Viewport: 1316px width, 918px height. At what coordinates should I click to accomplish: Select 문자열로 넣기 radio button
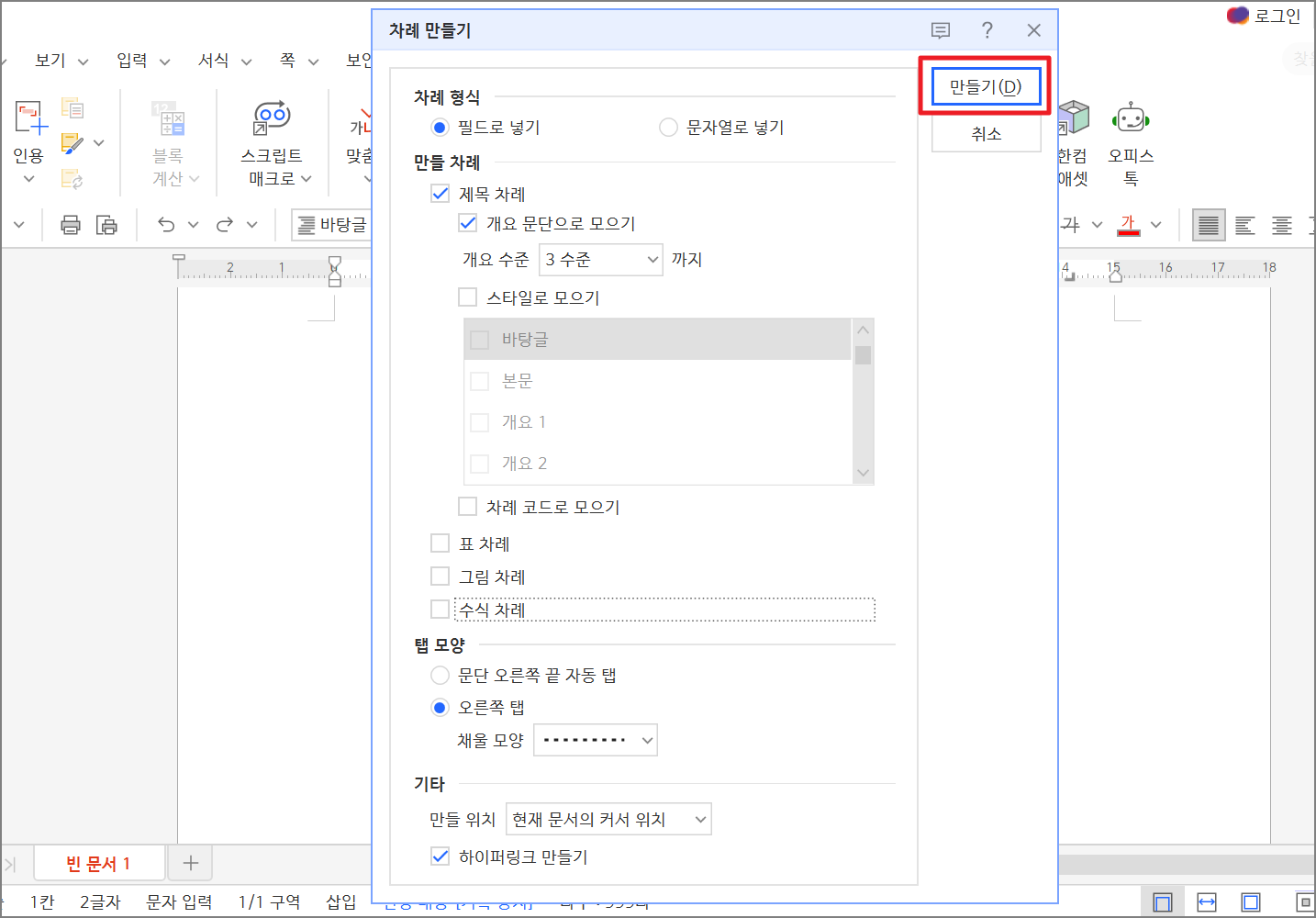(x=668, y=128)
